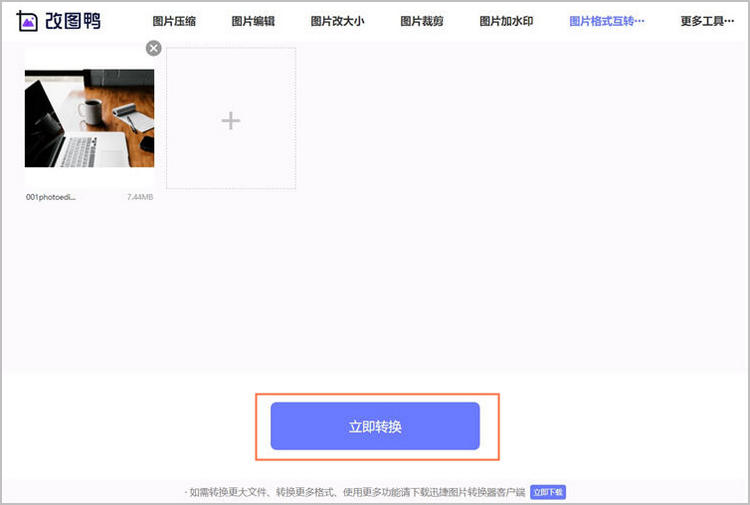Viewport: 750px width, 505px height.
Task: Click the file name 001photoedi… label
Action: [x=50, y=197]
